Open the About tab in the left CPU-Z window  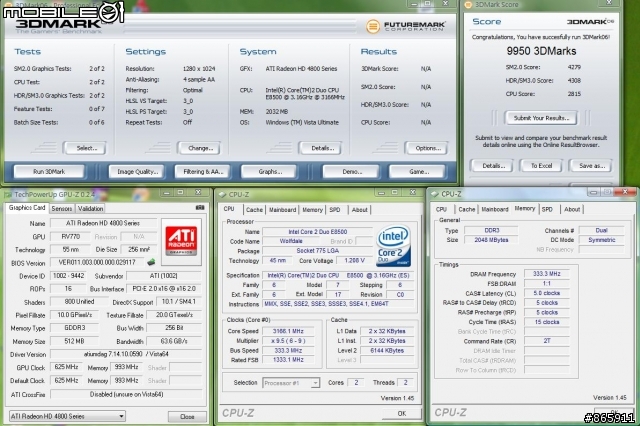(x=360, y=210)
